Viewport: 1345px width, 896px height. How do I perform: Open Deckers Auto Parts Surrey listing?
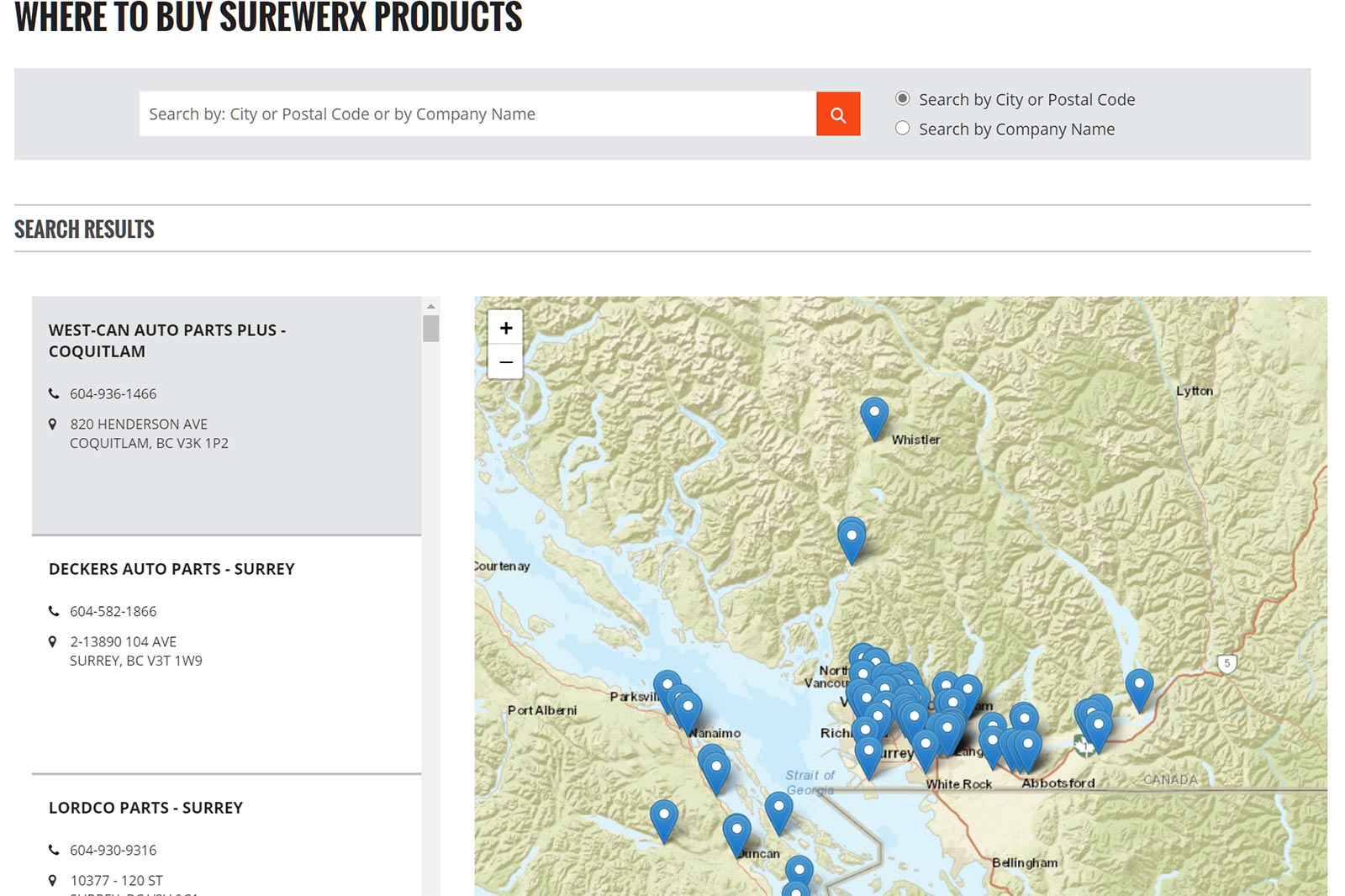pyautogui.click(x=171, y=569)
